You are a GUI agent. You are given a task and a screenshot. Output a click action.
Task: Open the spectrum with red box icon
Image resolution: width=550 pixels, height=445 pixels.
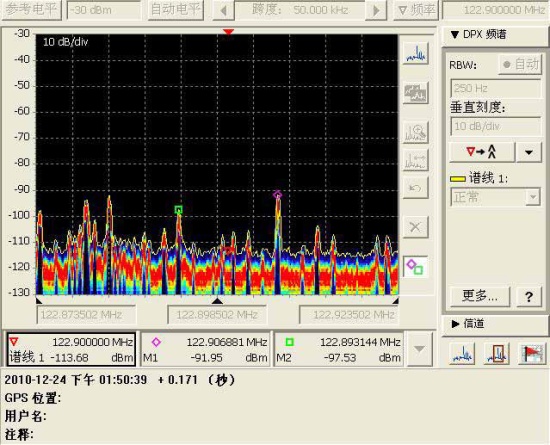click(x=497, y=353)
